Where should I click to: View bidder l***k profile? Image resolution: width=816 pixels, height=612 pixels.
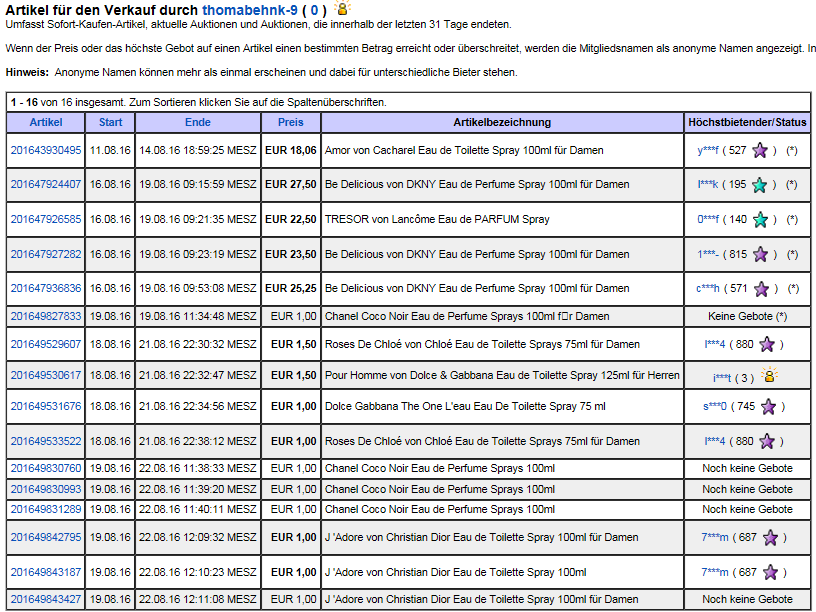click(x=708, y=184)
